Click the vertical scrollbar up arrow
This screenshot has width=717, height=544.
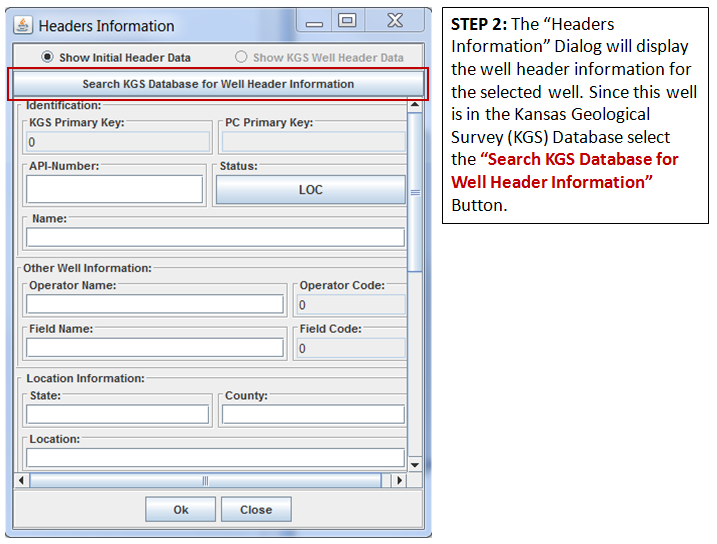point(415,105)
